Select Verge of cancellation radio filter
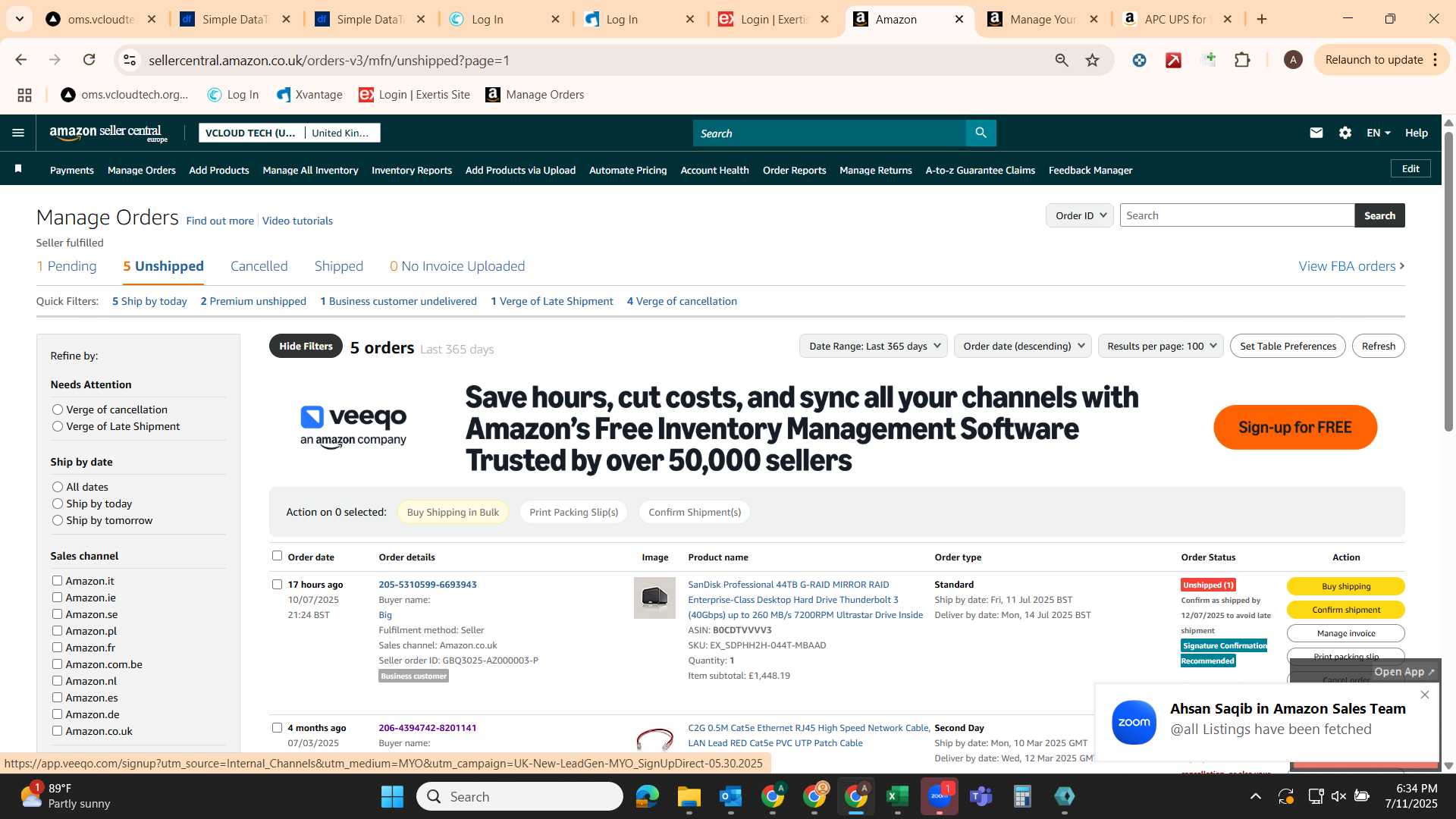The width and height of the screenshot is (1456, 819). click(57, 409)
